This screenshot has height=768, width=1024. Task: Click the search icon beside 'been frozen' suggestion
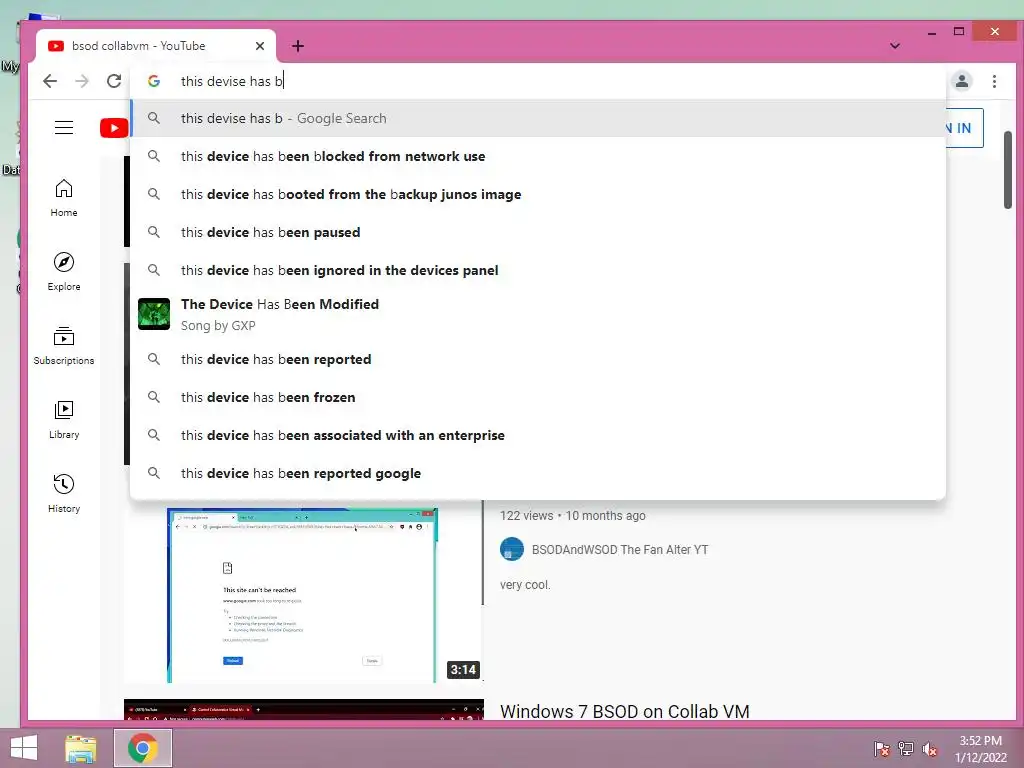[154, 397]
